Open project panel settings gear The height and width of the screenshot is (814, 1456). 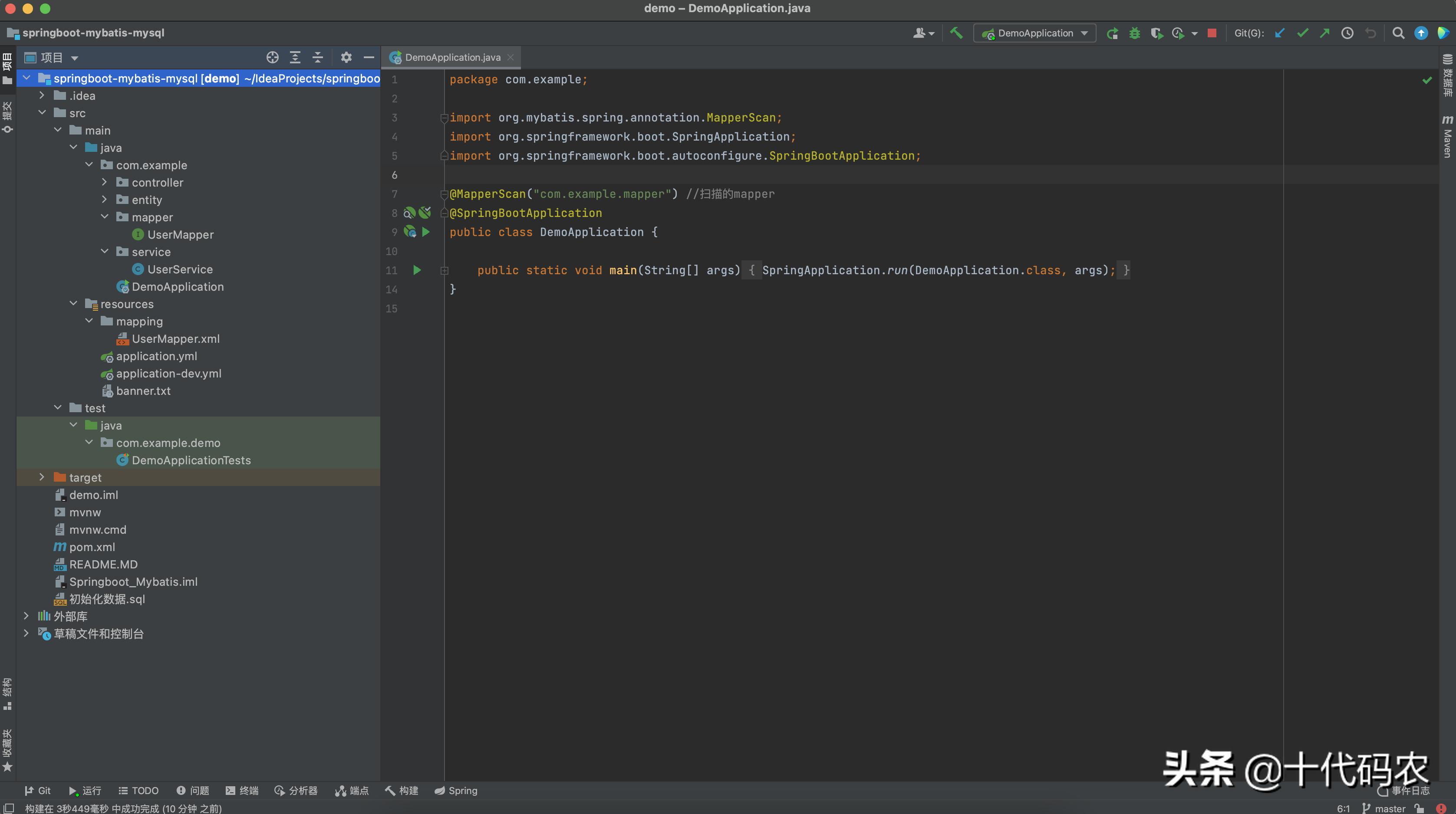346,57
